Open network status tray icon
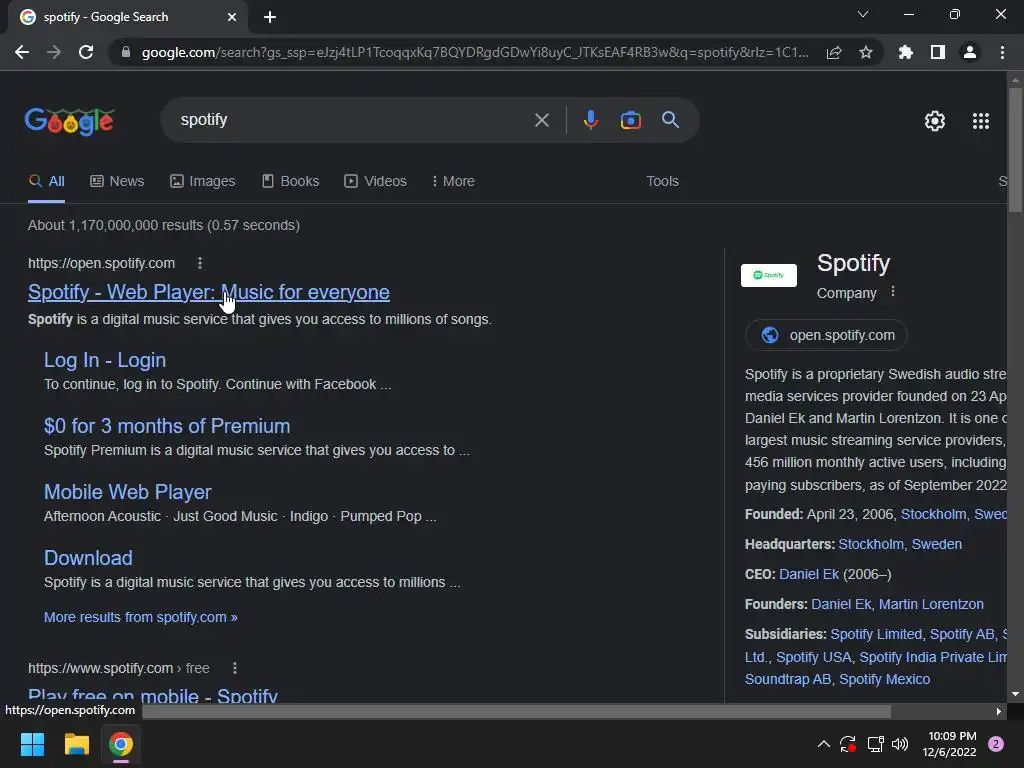Image resolution: width=1024 pixels, height=768 pixels. pos(875,744)
